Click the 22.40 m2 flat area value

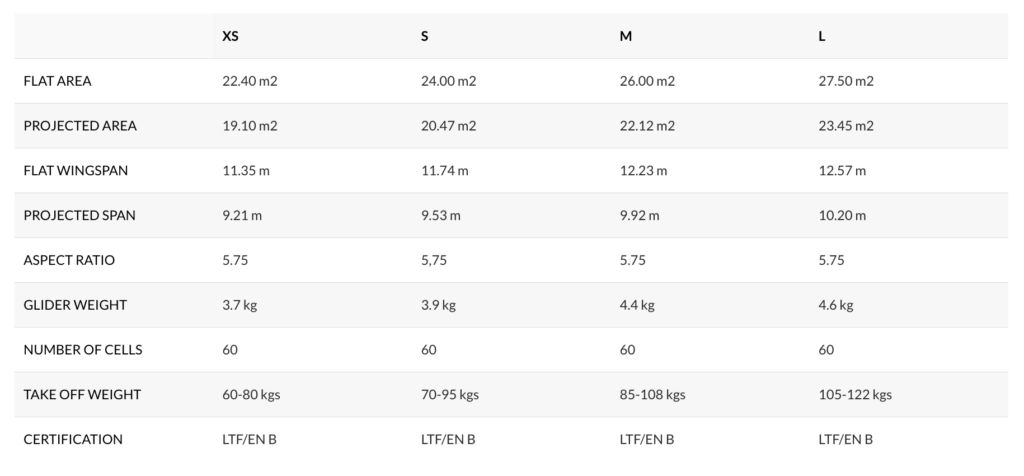tap(250, 81)
